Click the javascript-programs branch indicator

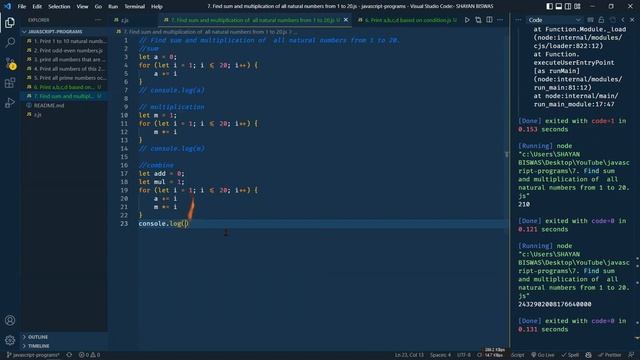(x=33, y=355)
